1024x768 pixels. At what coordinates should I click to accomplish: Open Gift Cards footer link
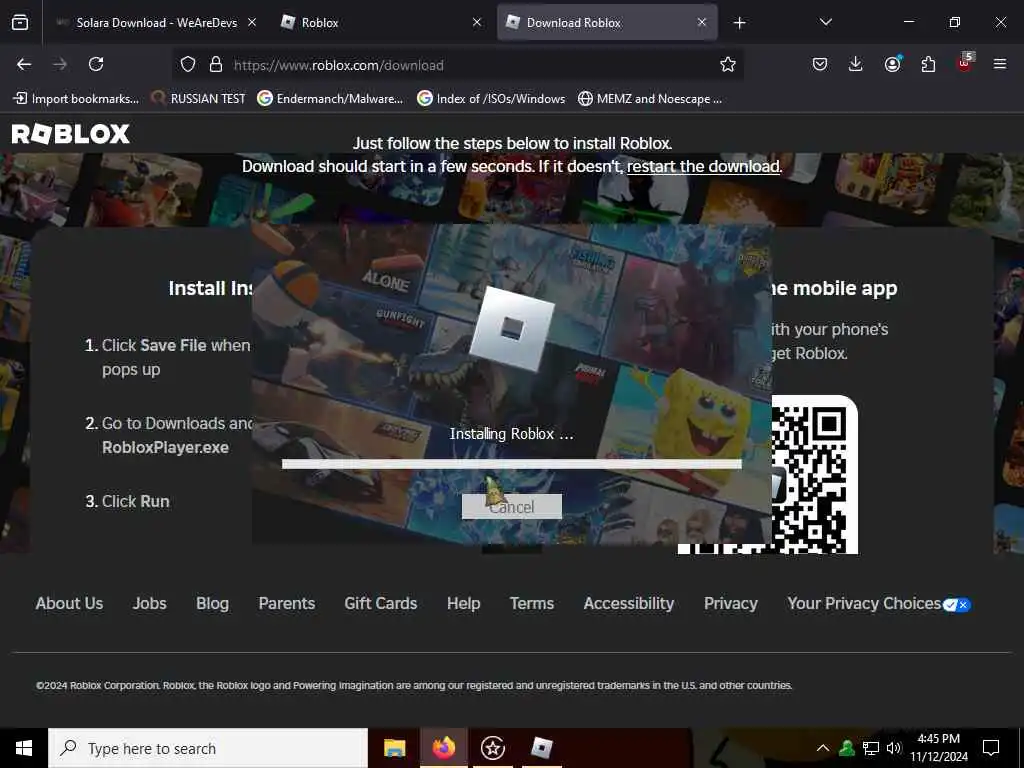381,603
